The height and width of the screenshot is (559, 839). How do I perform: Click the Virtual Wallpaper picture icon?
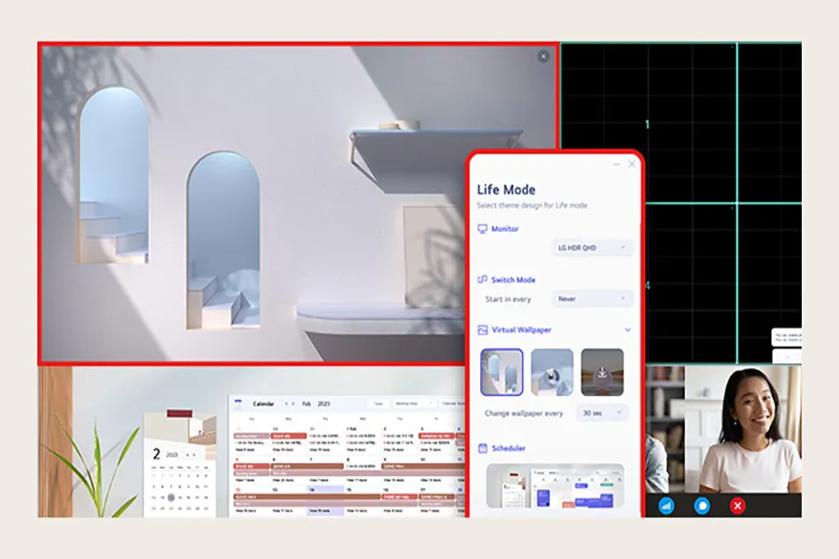point(482,329)
